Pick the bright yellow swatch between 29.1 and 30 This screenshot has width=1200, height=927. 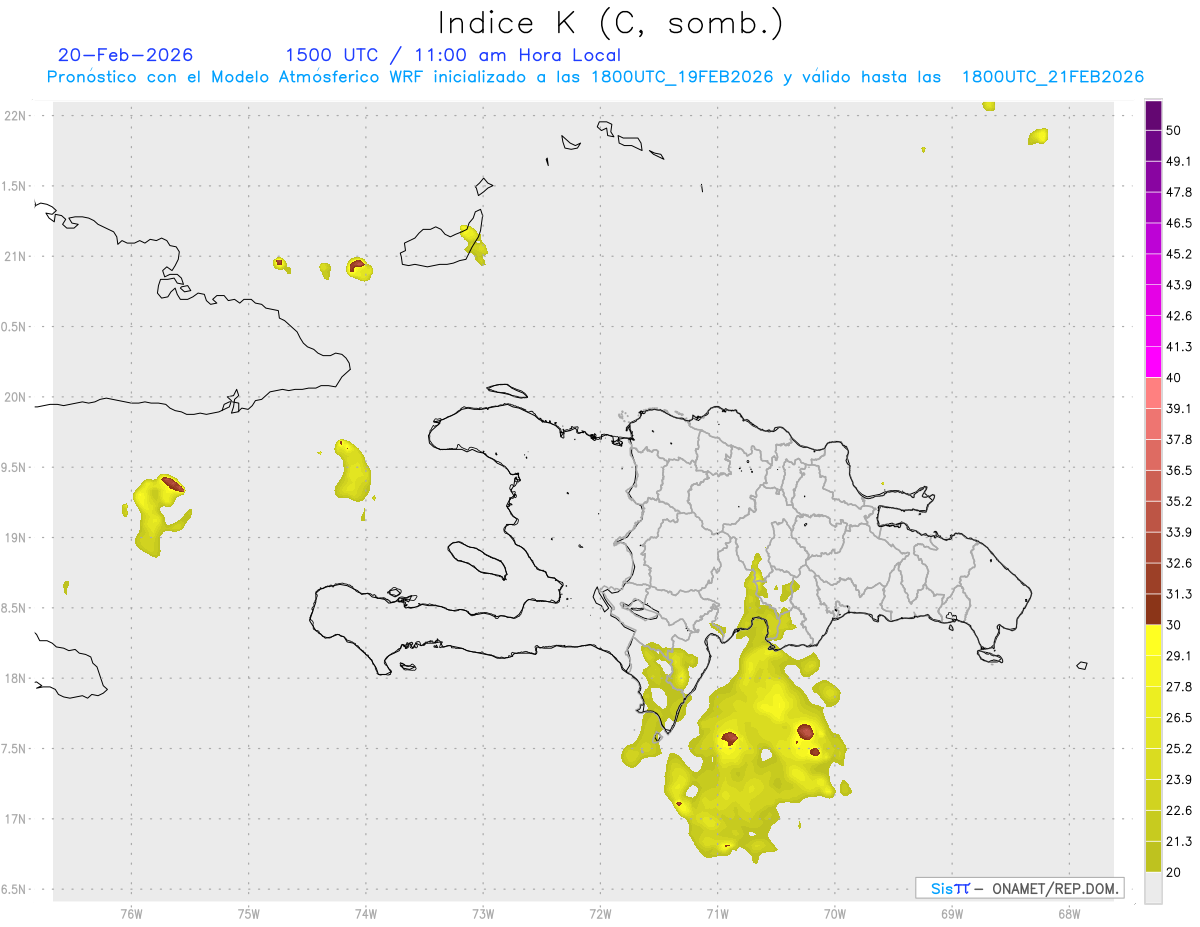point(1153,640)
